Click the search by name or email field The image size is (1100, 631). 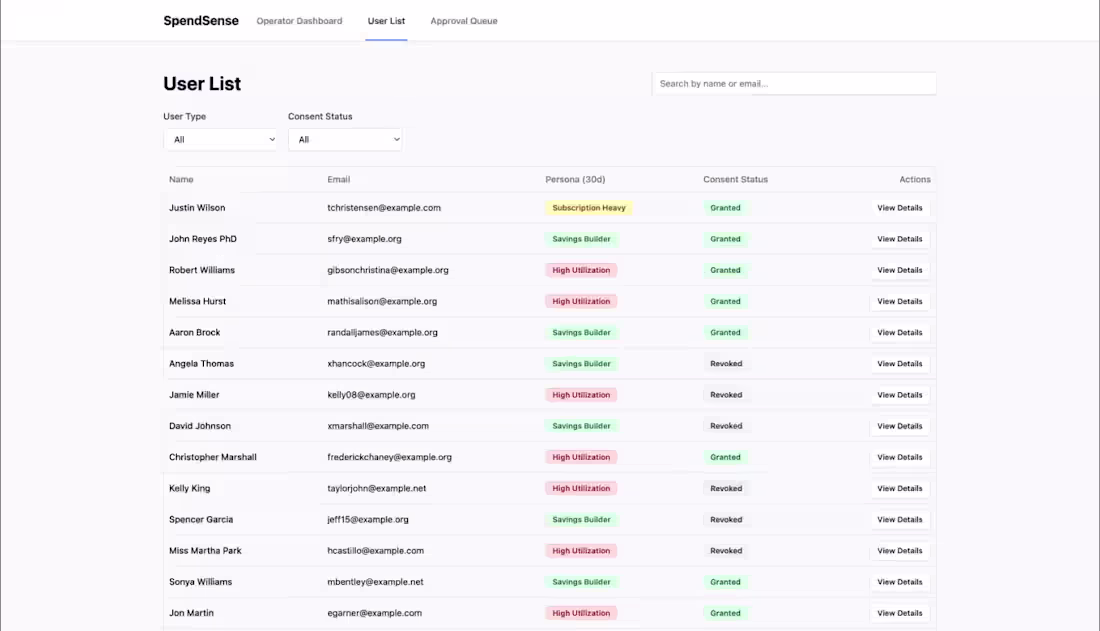click(794, 84)
